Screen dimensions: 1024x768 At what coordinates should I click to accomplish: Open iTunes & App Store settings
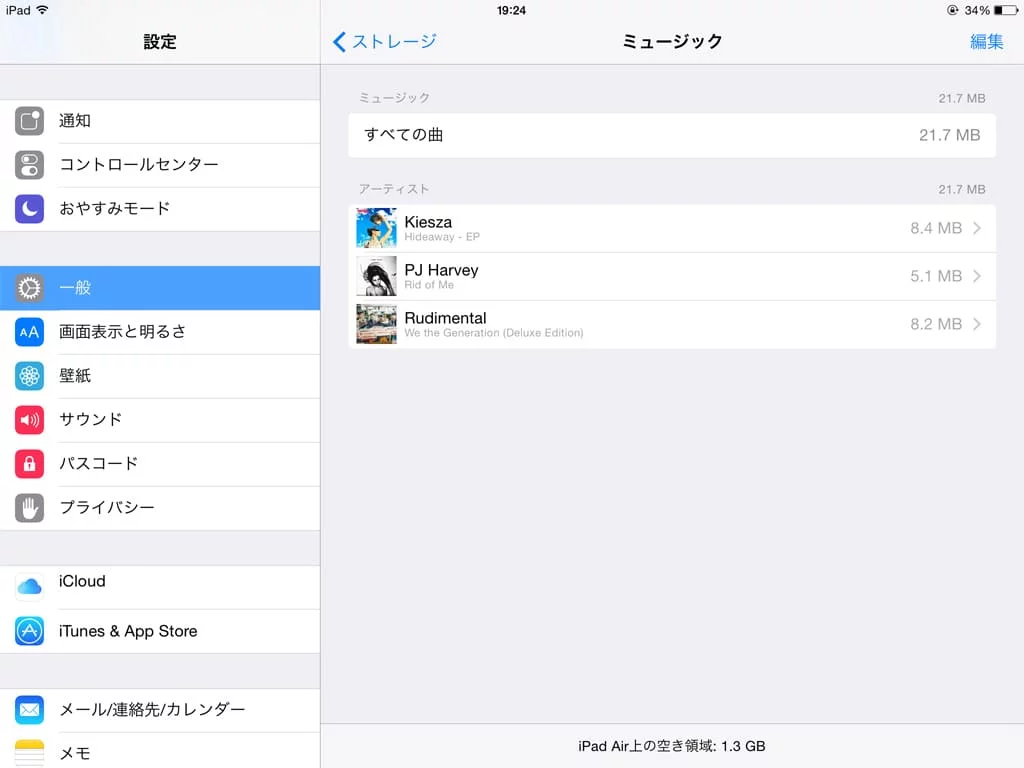160,631
